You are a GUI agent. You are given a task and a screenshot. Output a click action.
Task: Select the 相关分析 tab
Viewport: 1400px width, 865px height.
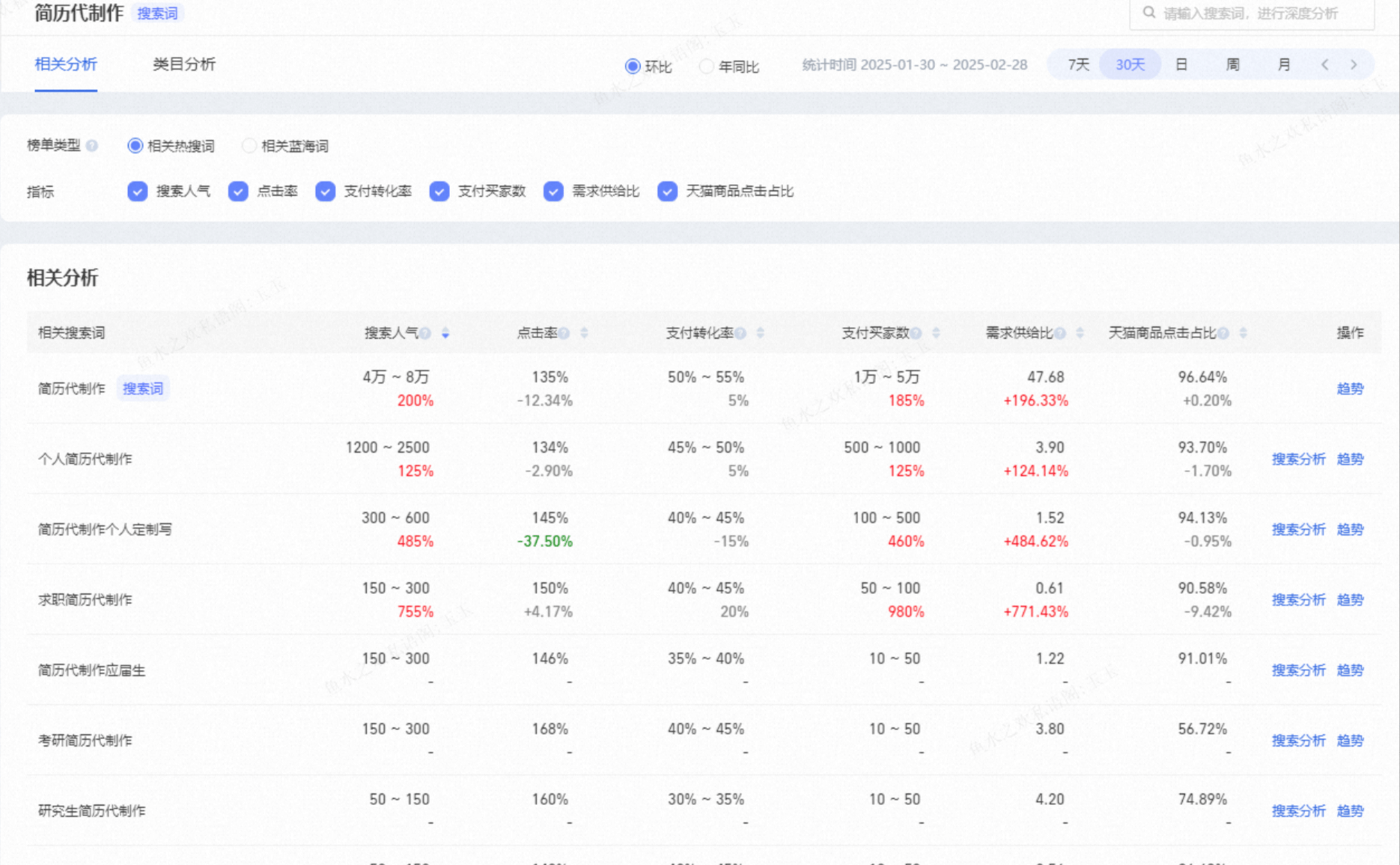pos(66,64)
